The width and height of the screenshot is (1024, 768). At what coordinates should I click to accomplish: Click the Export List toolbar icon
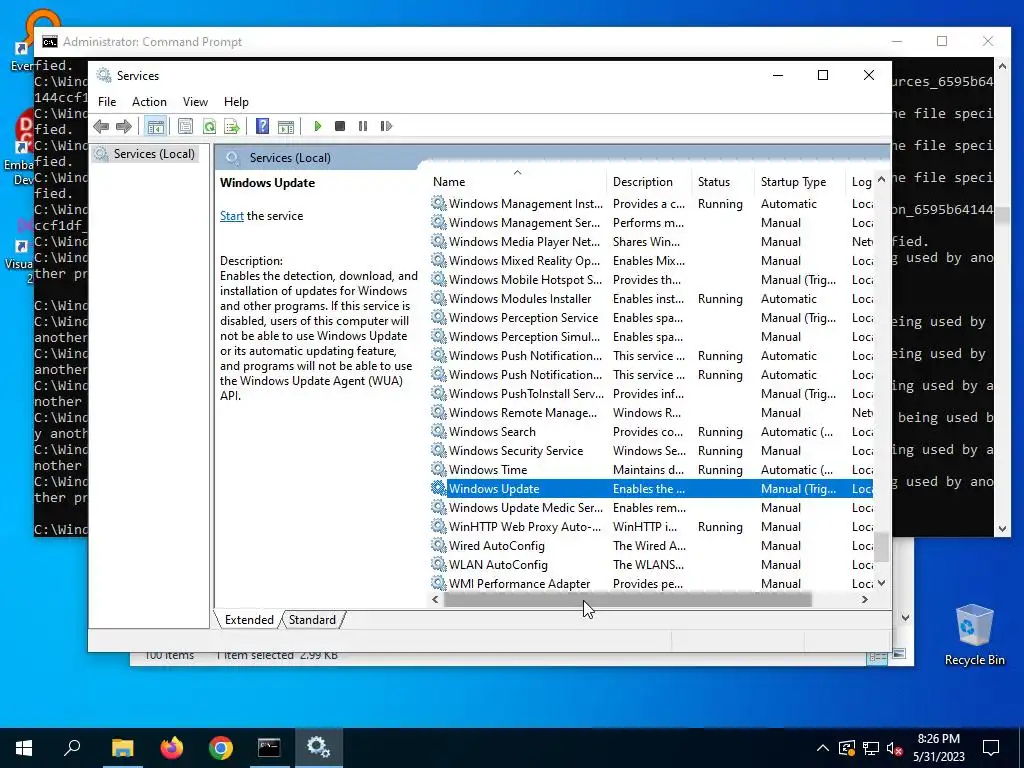tap(232, 126)
